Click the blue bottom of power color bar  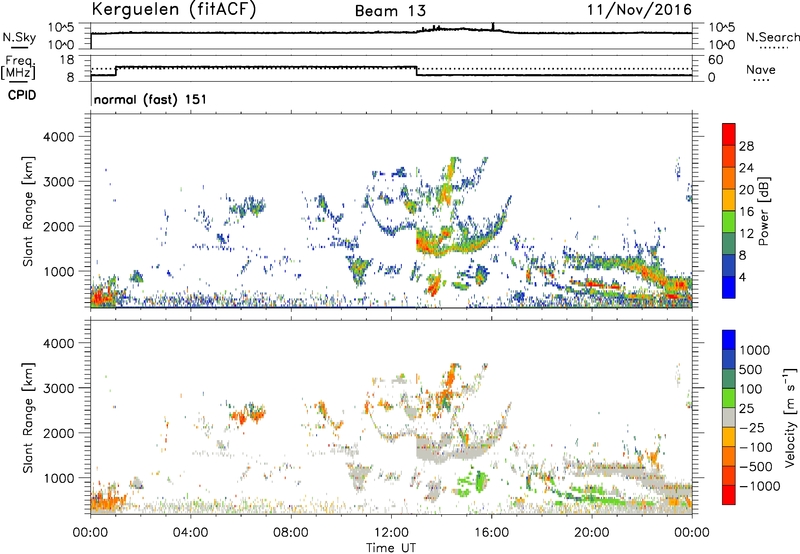tap(729, 287)
